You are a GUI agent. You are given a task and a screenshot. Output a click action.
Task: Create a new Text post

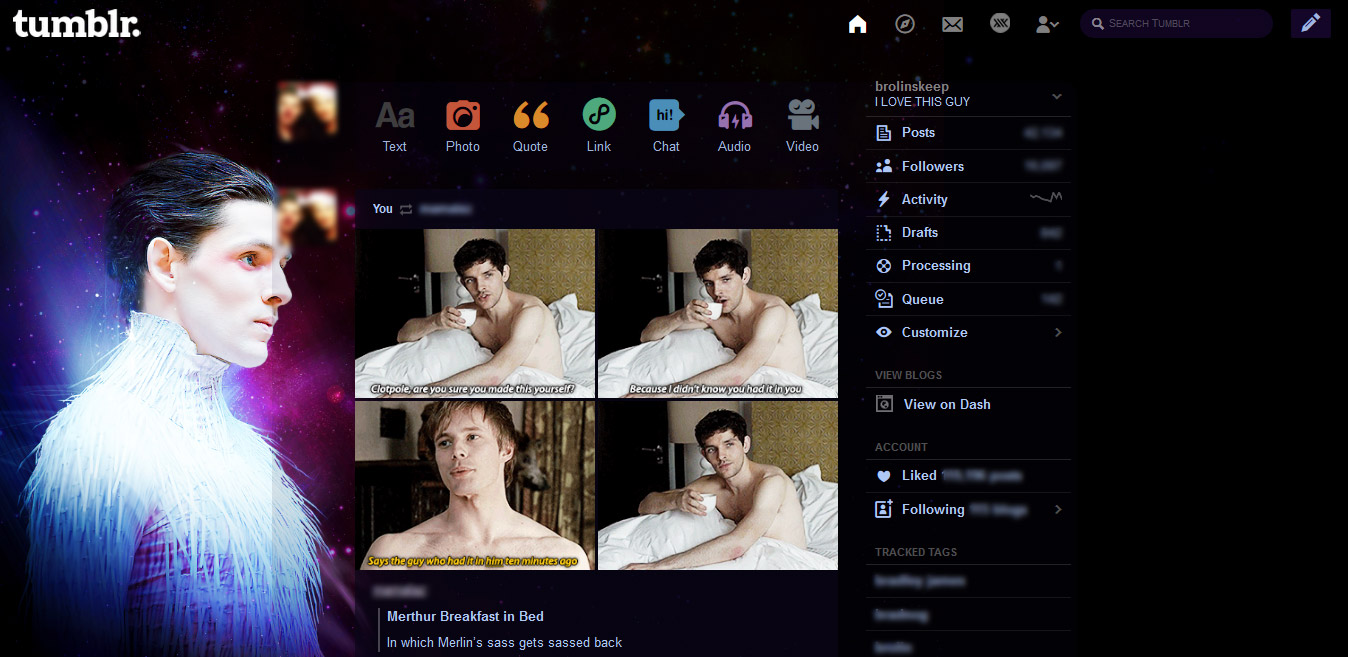[x=395, y=126]
